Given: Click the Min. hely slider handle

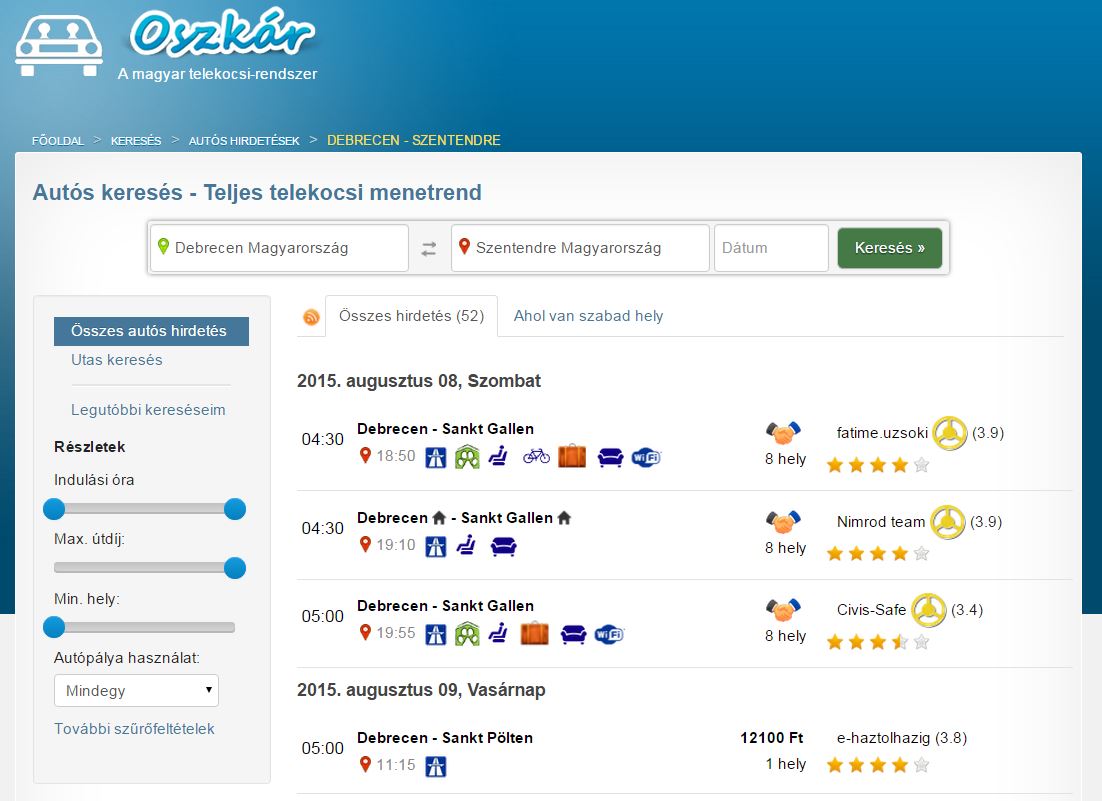Looking at the screenshot, I should click(x=54, y=627).
